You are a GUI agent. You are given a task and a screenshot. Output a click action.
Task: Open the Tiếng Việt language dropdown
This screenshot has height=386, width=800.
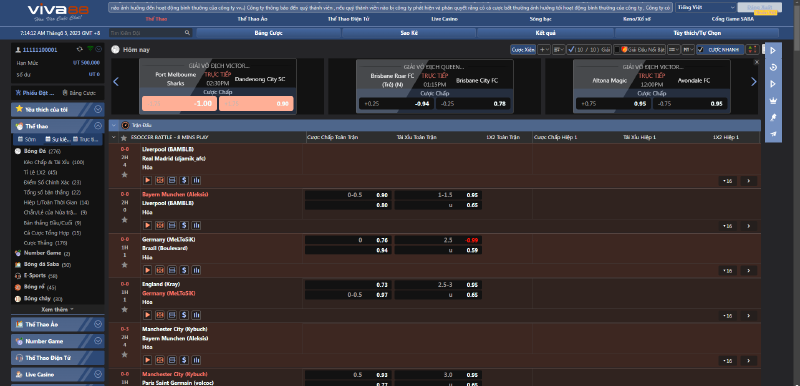click(x=706, y=7)
